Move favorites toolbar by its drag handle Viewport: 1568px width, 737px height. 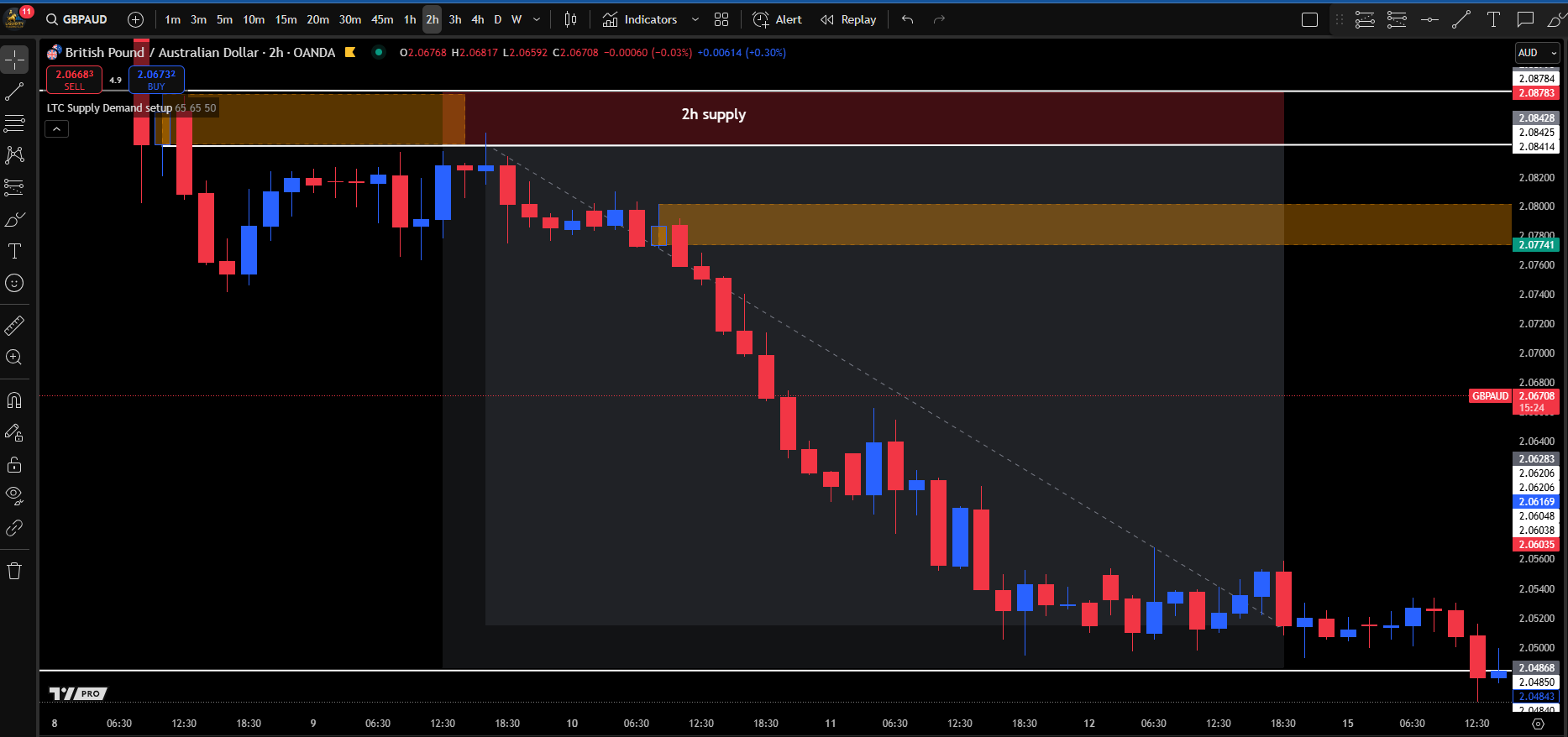click(1340, 19)
